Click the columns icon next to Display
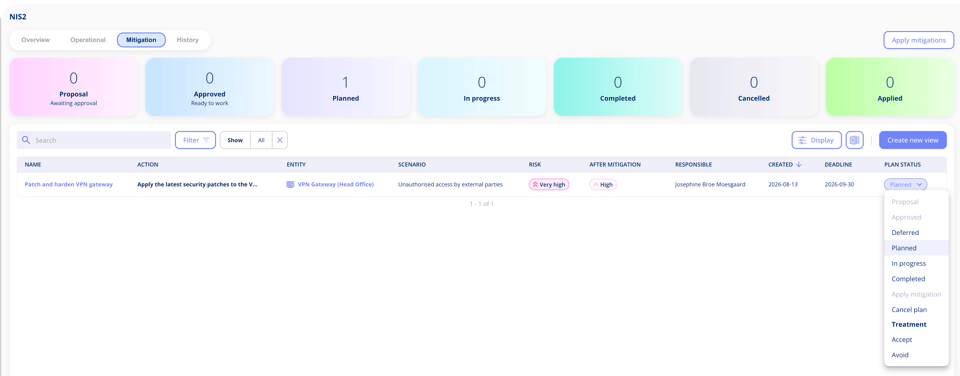The width and height of the screenshot is (960, 376). pyautogui.click(x=855, y=140)
